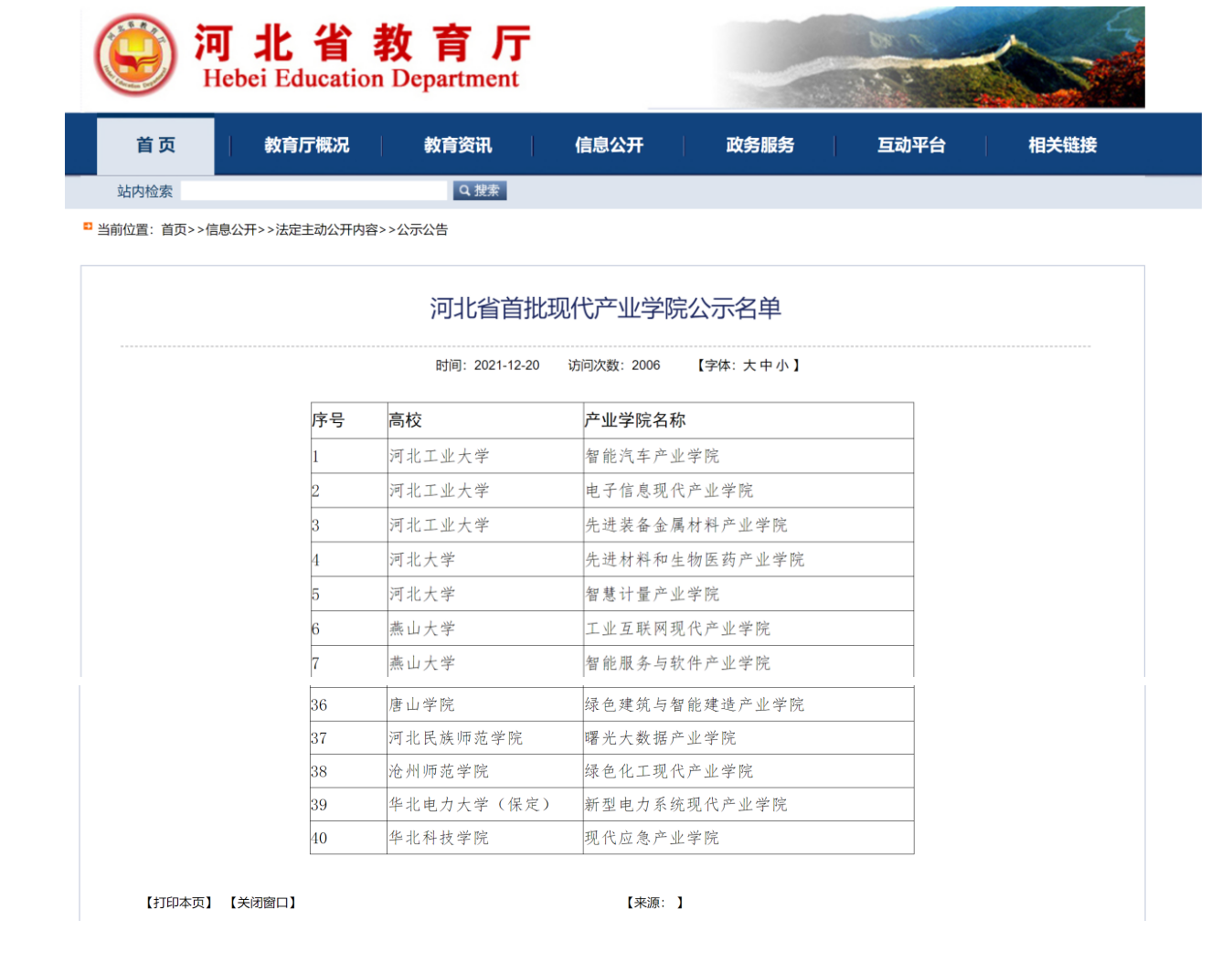1232x973 pixels.
Task: Open the 政务服务 menu item
Action: pos(760,145)
